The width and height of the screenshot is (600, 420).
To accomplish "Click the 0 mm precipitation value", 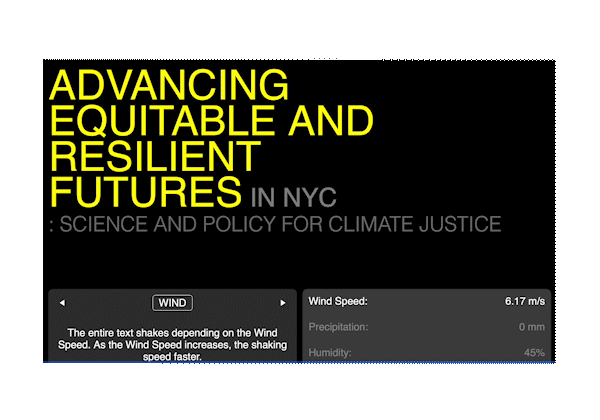I will (x=531, y=327).
